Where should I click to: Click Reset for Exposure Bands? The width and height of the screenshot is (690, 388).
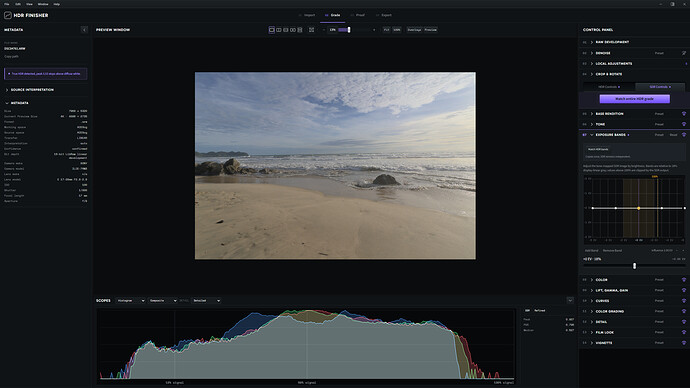point(673,135)
